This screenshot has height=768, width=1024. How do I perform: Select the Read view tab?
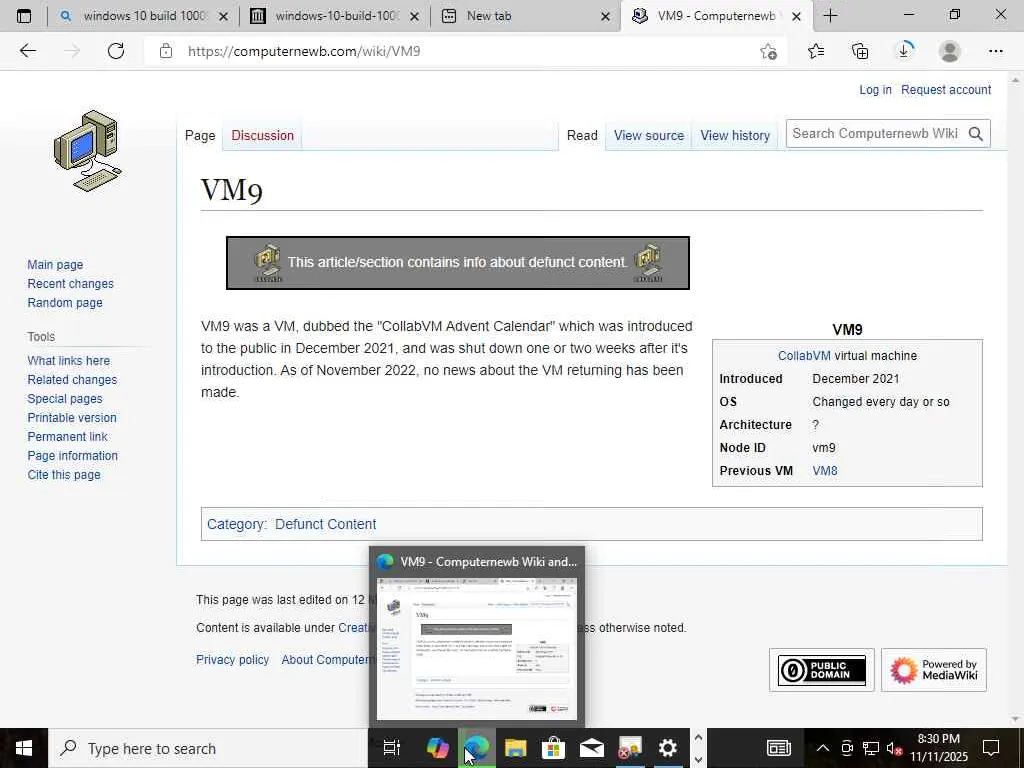point(582,135)
